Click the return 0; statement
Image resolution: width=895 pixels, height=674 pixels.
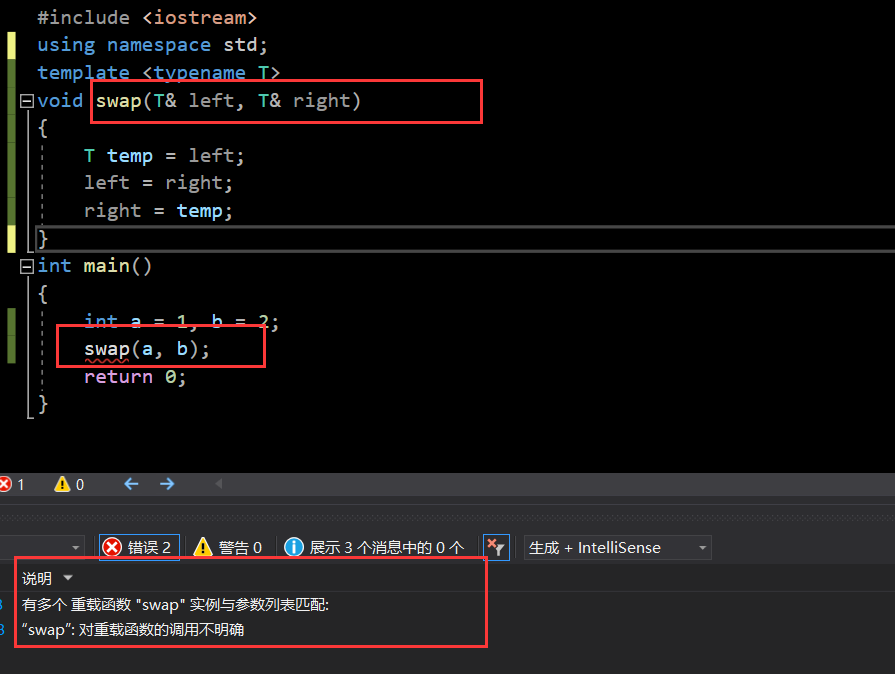(135, 377)
